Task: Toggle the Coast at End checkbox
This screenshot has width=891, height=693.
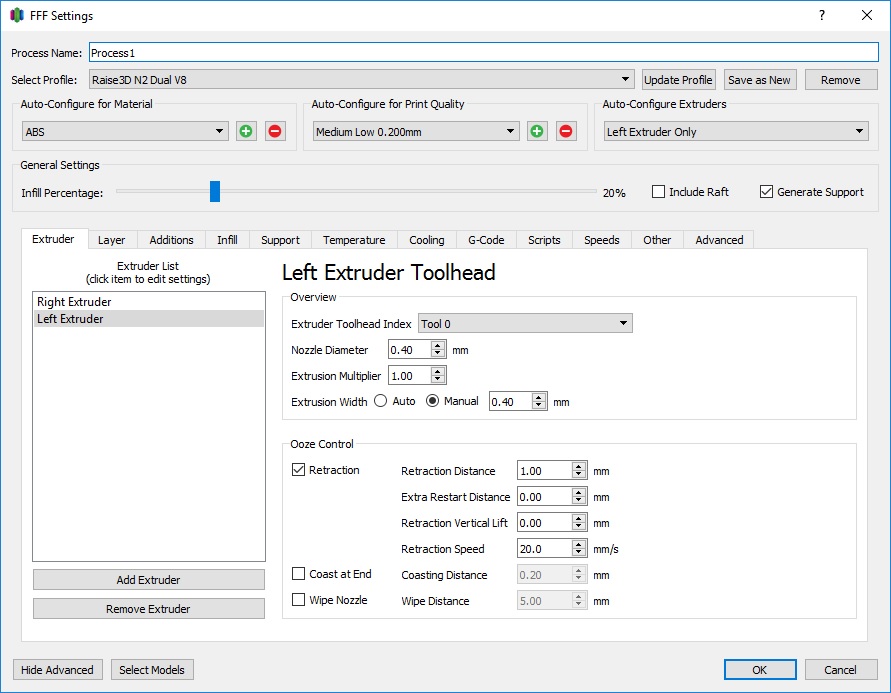Action: 298,574
